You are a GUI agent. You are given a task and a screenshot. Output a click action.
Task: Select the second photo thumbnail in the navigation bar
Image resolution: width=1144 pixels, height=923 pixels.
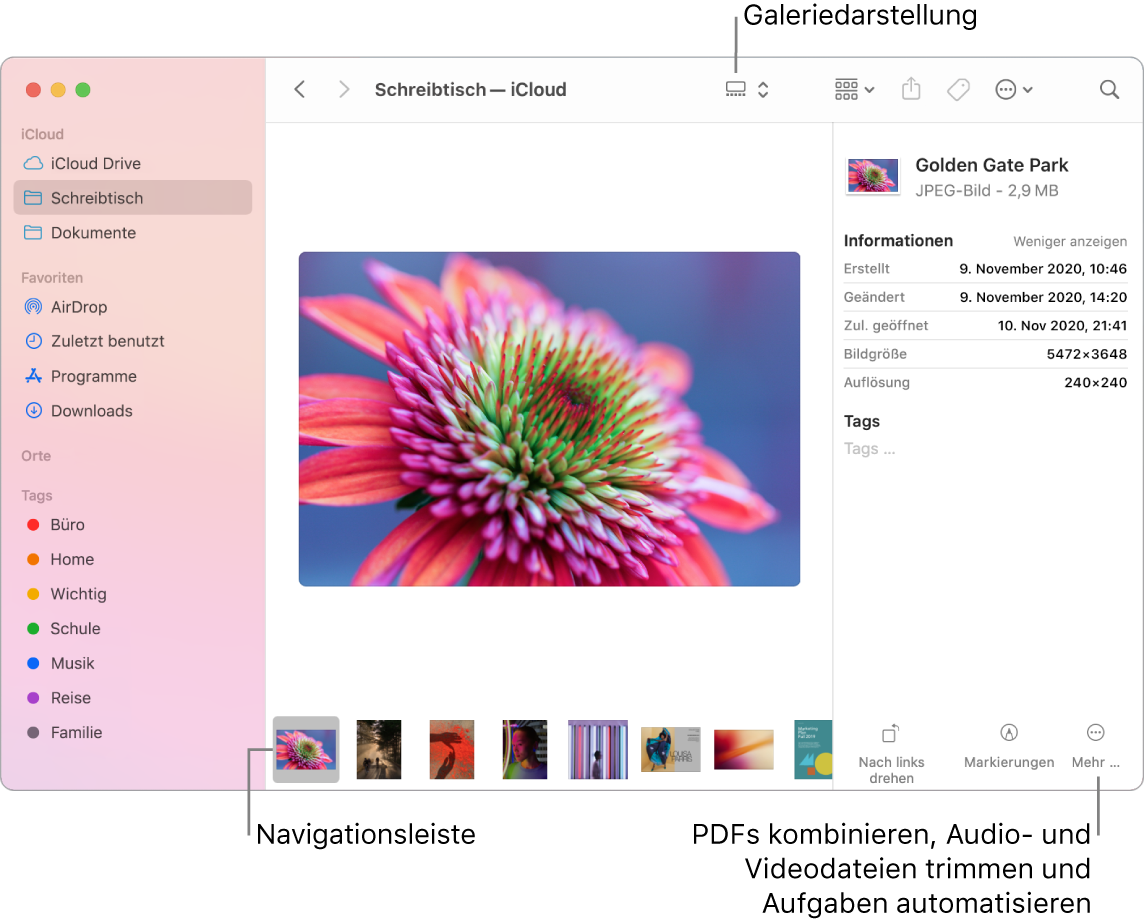pos(378,748)
